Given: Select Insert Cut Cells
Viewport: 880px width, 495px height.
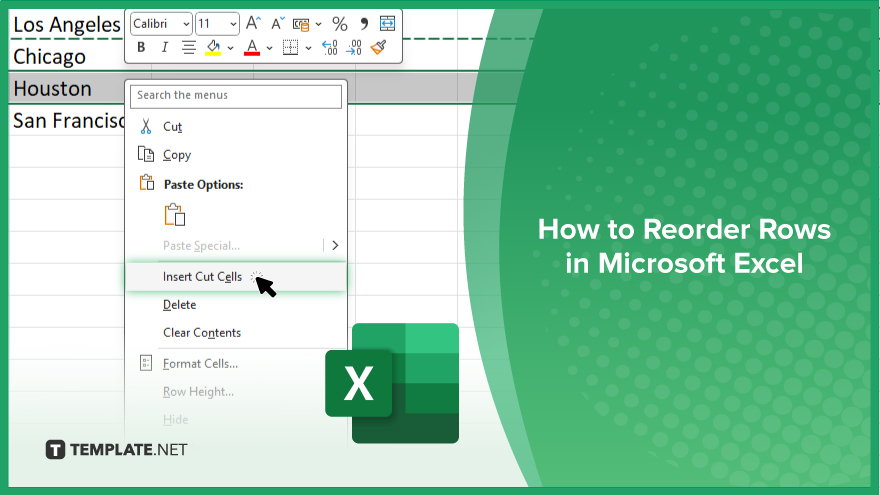Looking at the screenshot, I should point(236,277).
